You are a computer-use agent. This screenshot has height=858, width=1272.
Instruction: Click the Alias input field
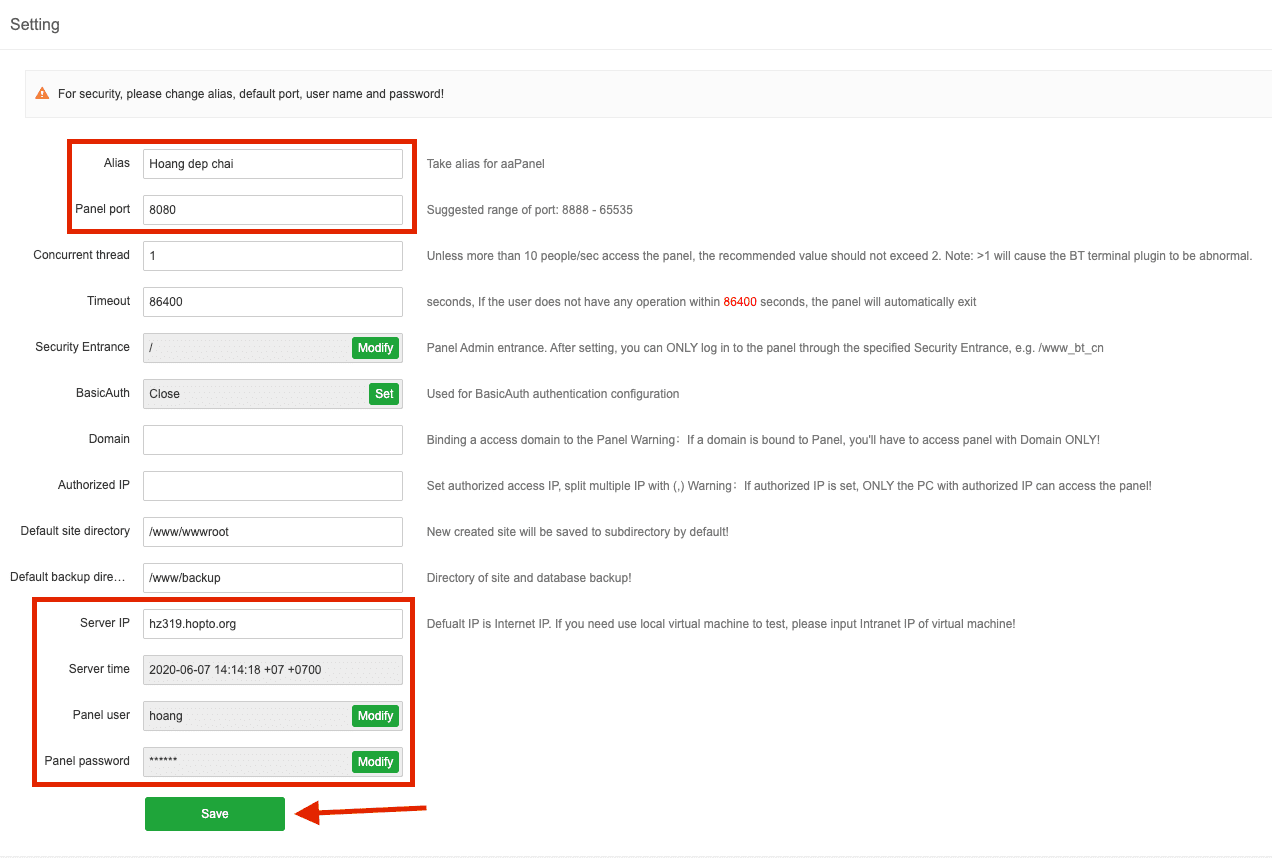[272, 164]
